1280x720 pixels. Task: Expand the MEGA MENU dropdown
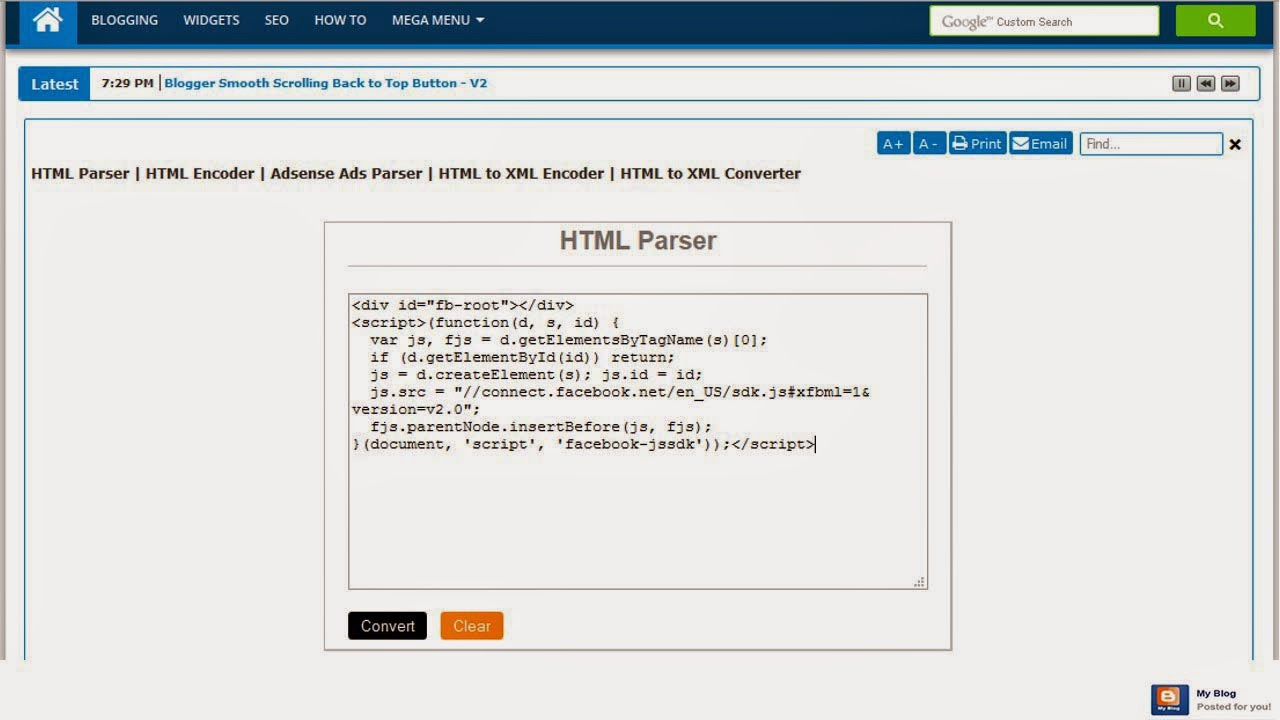point(438,20)
